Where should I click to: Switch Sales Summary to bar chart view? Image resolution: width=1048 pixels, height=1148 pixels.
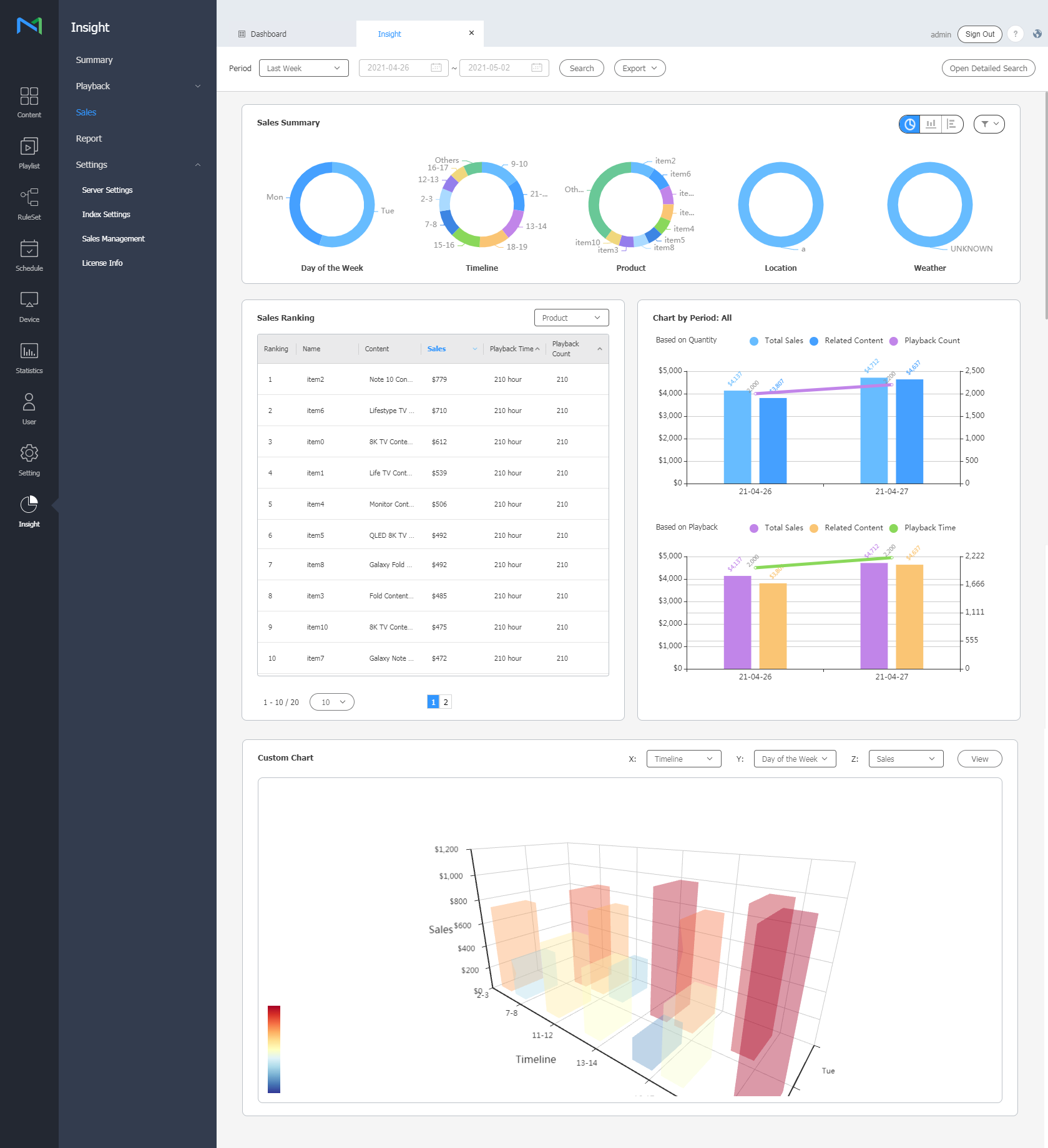pyautogui.click(x=931, y=124)
